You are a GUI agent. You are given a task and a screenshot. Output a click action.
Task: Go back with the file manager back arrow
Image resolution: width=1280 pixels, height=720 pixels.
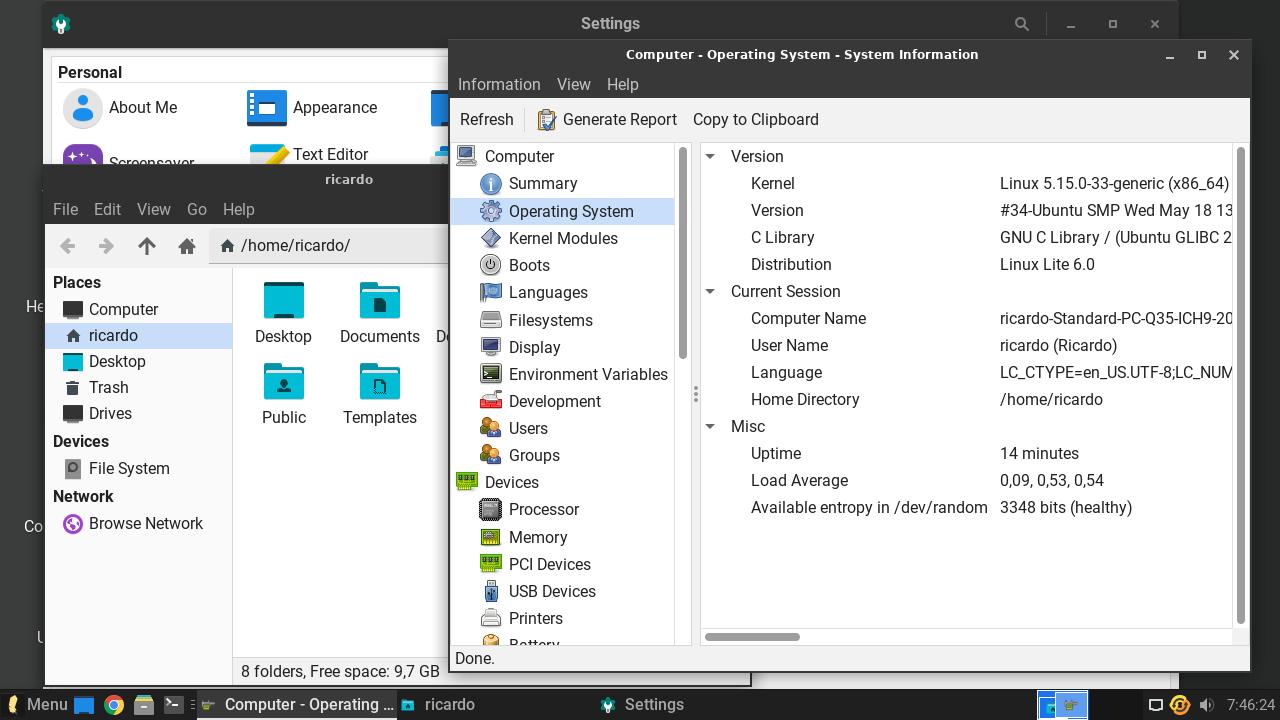point(67,246)
